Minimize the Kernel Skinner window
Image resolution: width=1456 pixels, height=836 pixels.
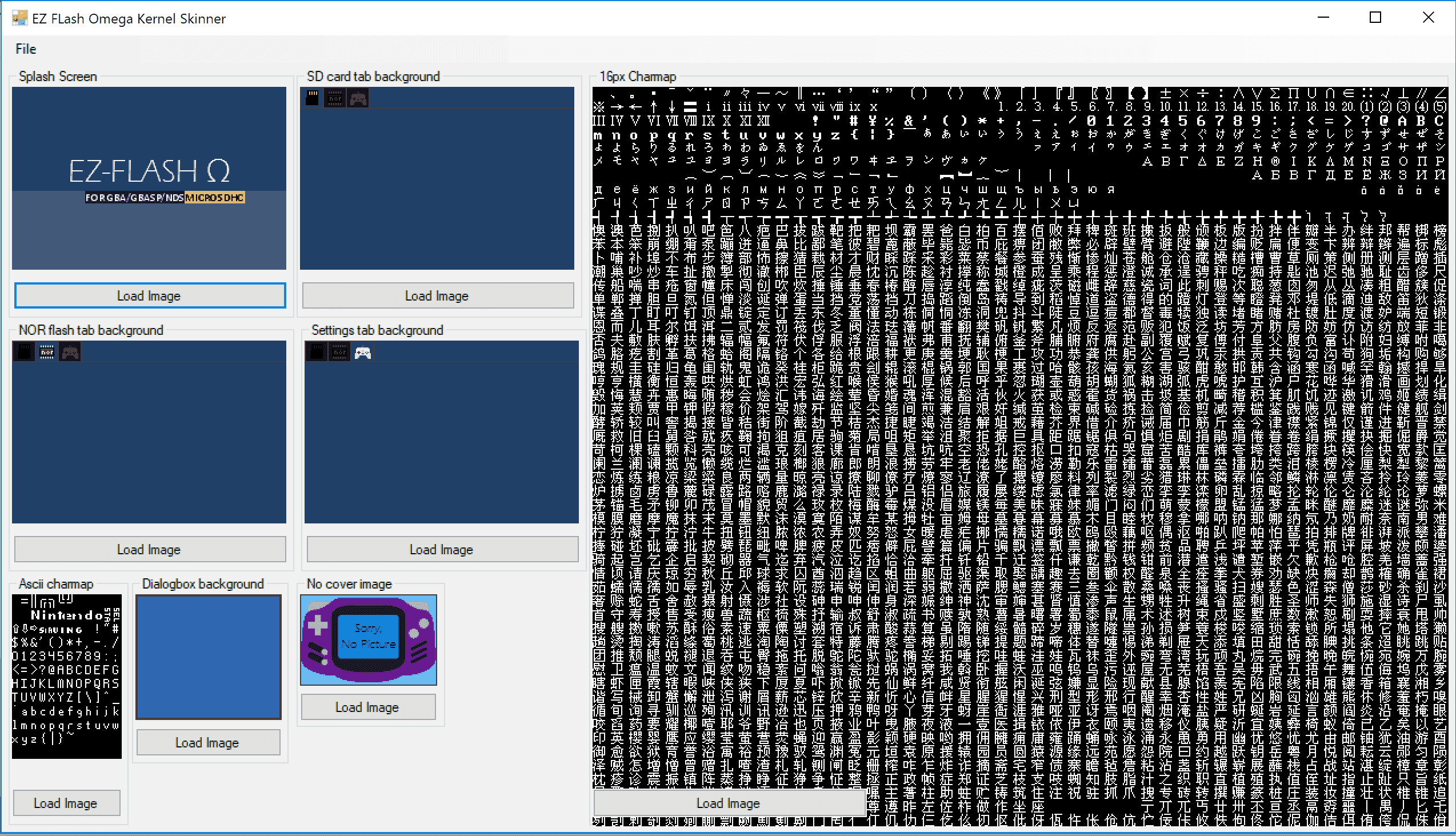(x=1323, y=18)
